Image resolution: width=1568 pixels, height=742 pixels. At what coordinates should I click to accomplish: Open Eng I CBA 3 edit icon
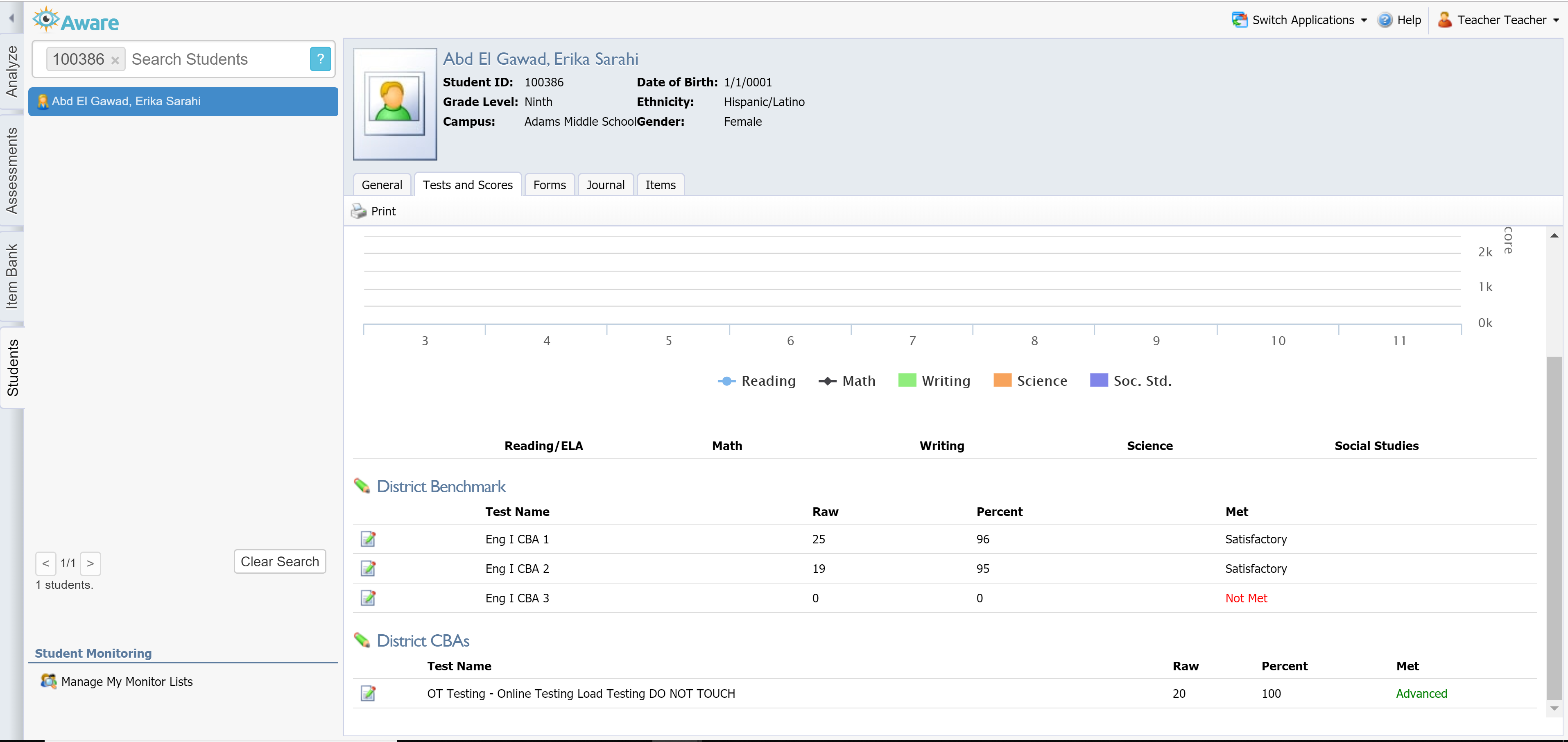point(368,598)
